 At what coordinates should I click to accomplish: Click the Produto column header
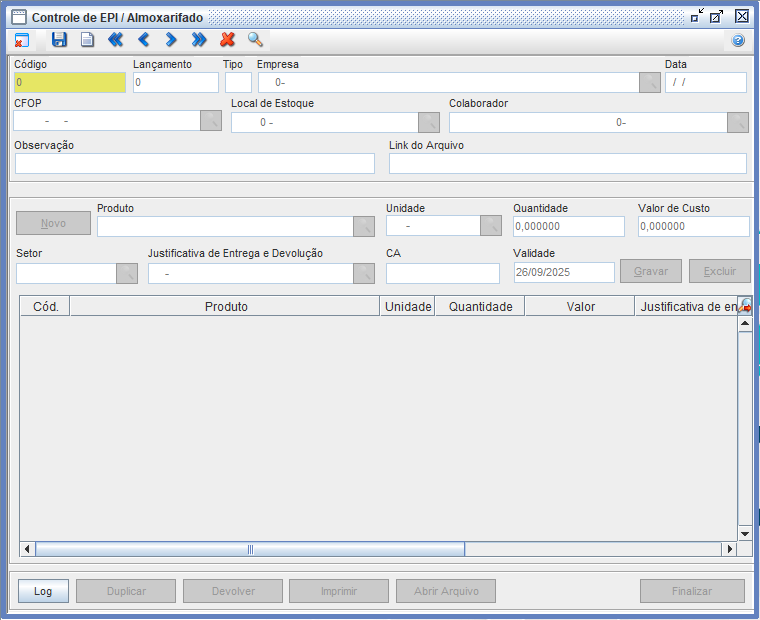[x=225, y=307]
